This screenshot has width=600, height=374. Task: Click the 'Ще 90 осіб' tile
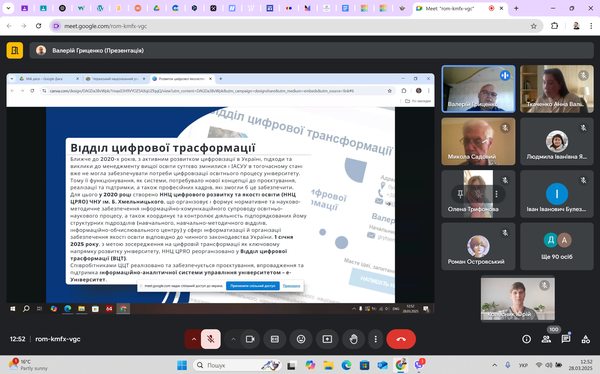[x=557, y=247]
